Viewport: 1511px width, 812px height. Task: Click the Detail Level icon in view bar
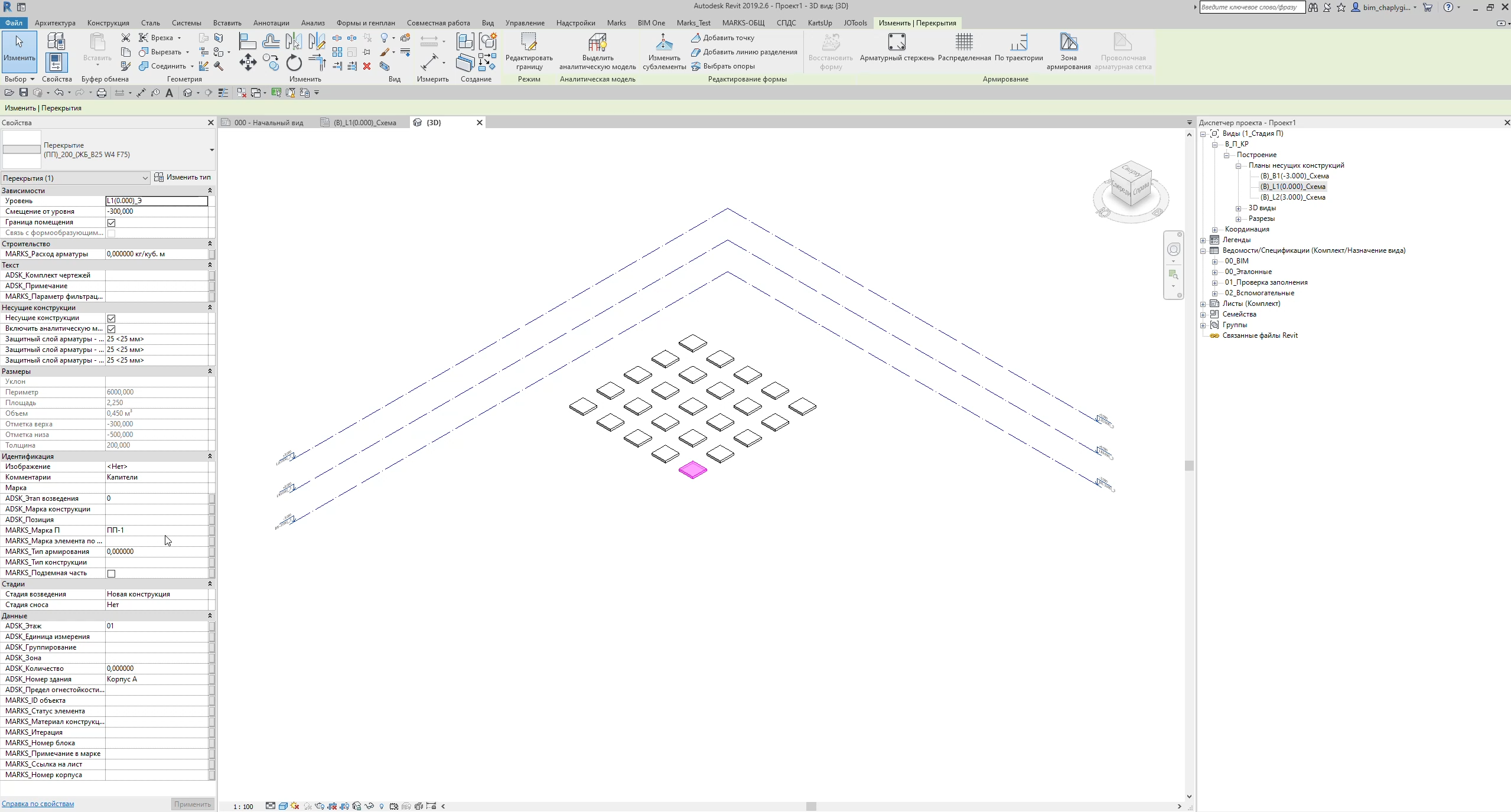[271, 806]
